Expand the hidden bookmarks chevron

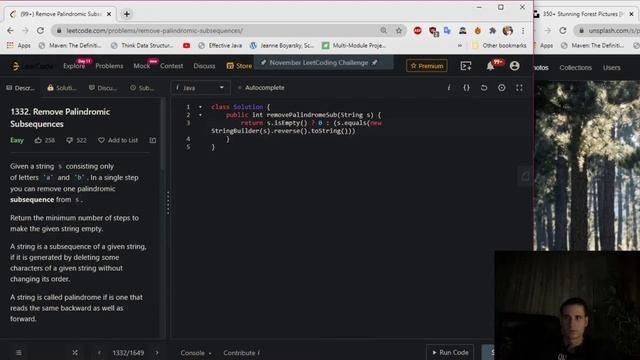[x=460, y=46]
